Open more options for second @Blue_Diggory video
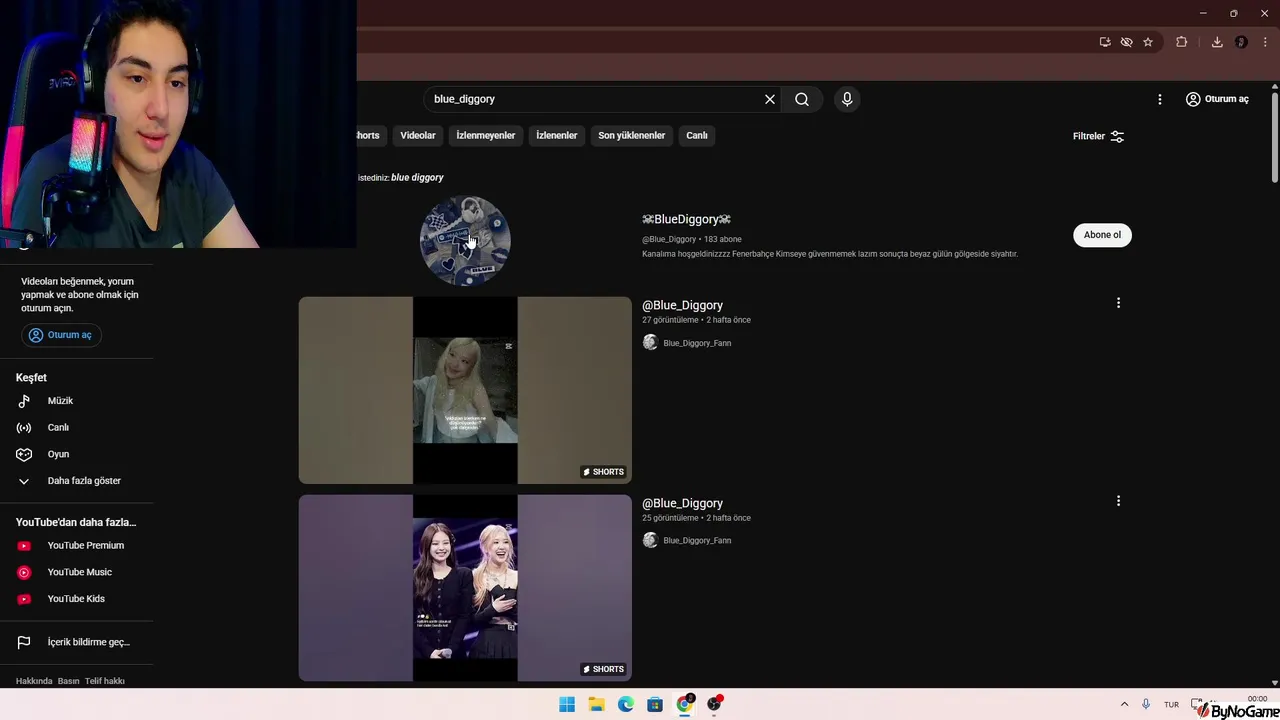 (1118, 501)
